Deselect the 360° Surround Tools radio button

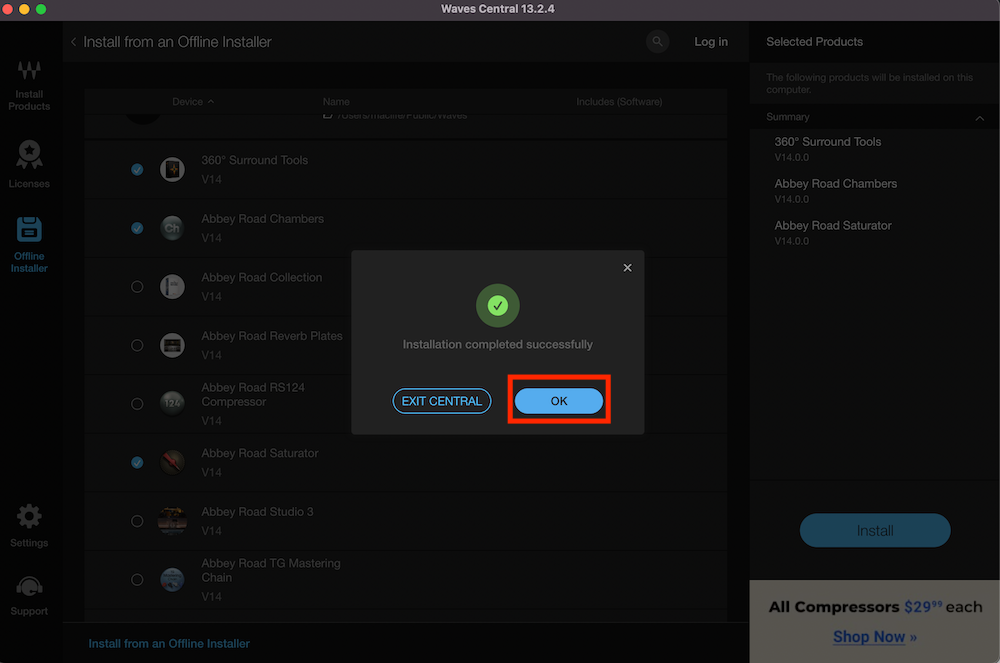tap(137, 169)
